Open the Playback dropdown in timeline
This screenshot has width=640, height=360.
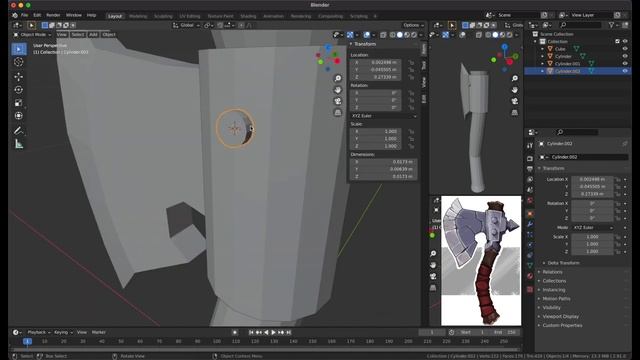39,332
